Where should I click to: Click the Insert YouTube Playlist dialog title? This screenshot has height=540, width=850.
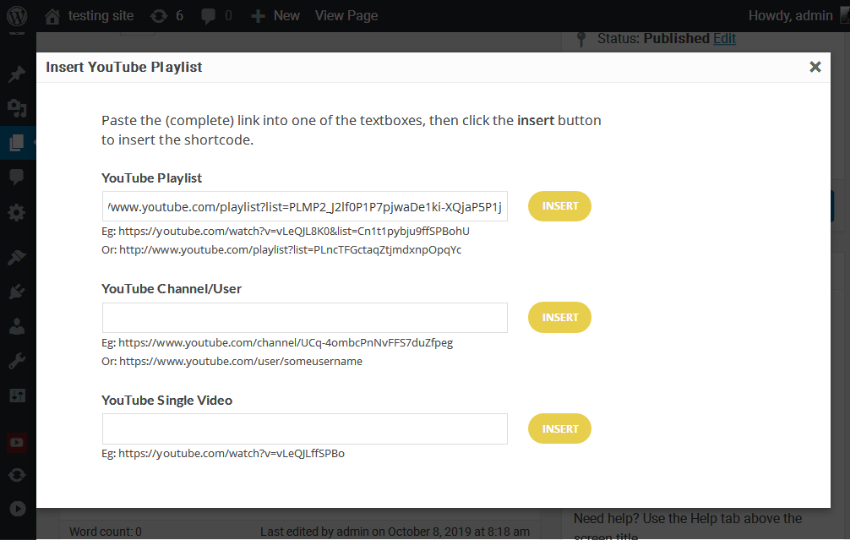[124, 67]
